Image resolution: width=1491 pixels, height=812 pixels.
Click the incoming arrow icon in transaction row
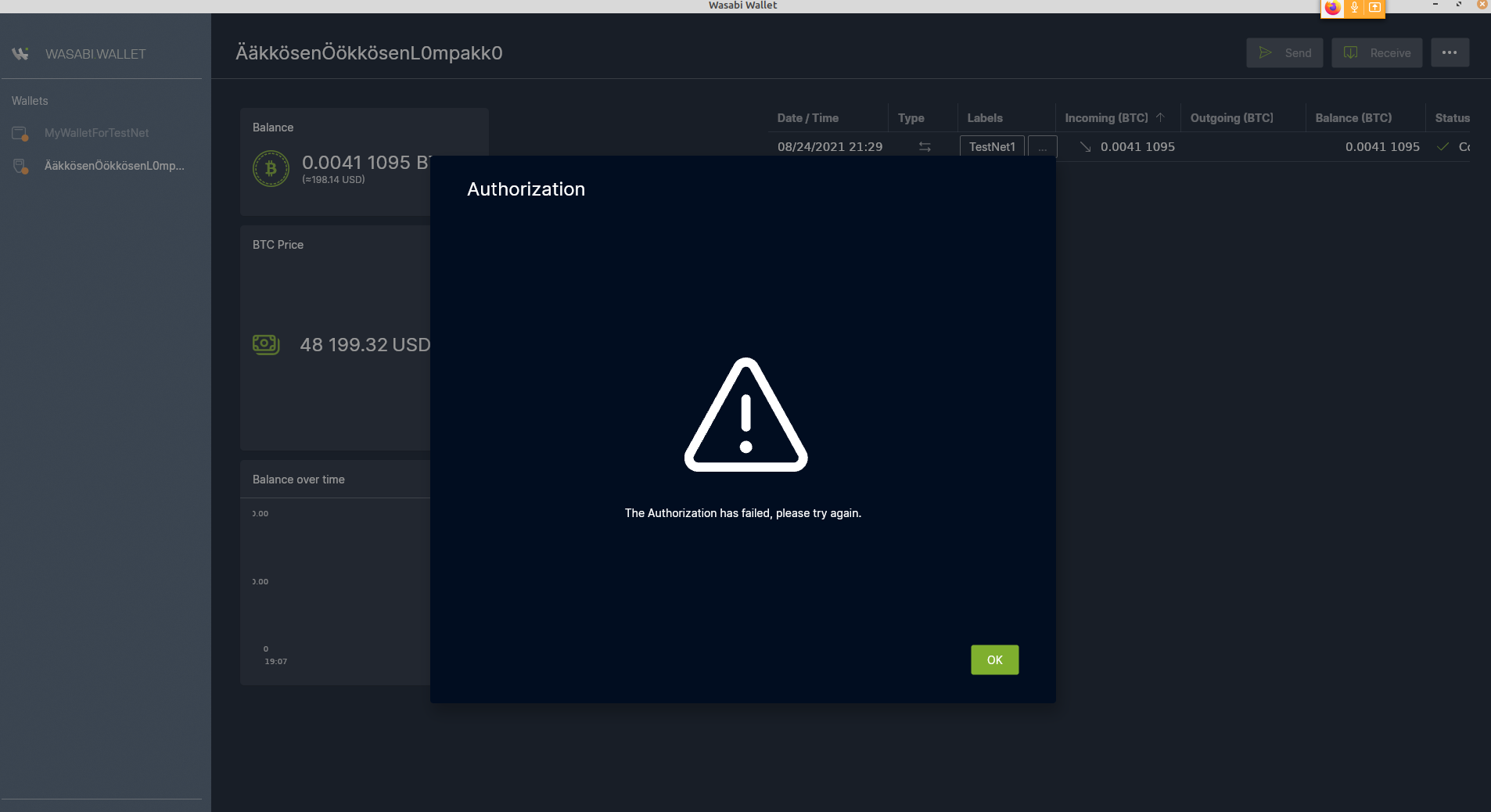coord(1085,146)
